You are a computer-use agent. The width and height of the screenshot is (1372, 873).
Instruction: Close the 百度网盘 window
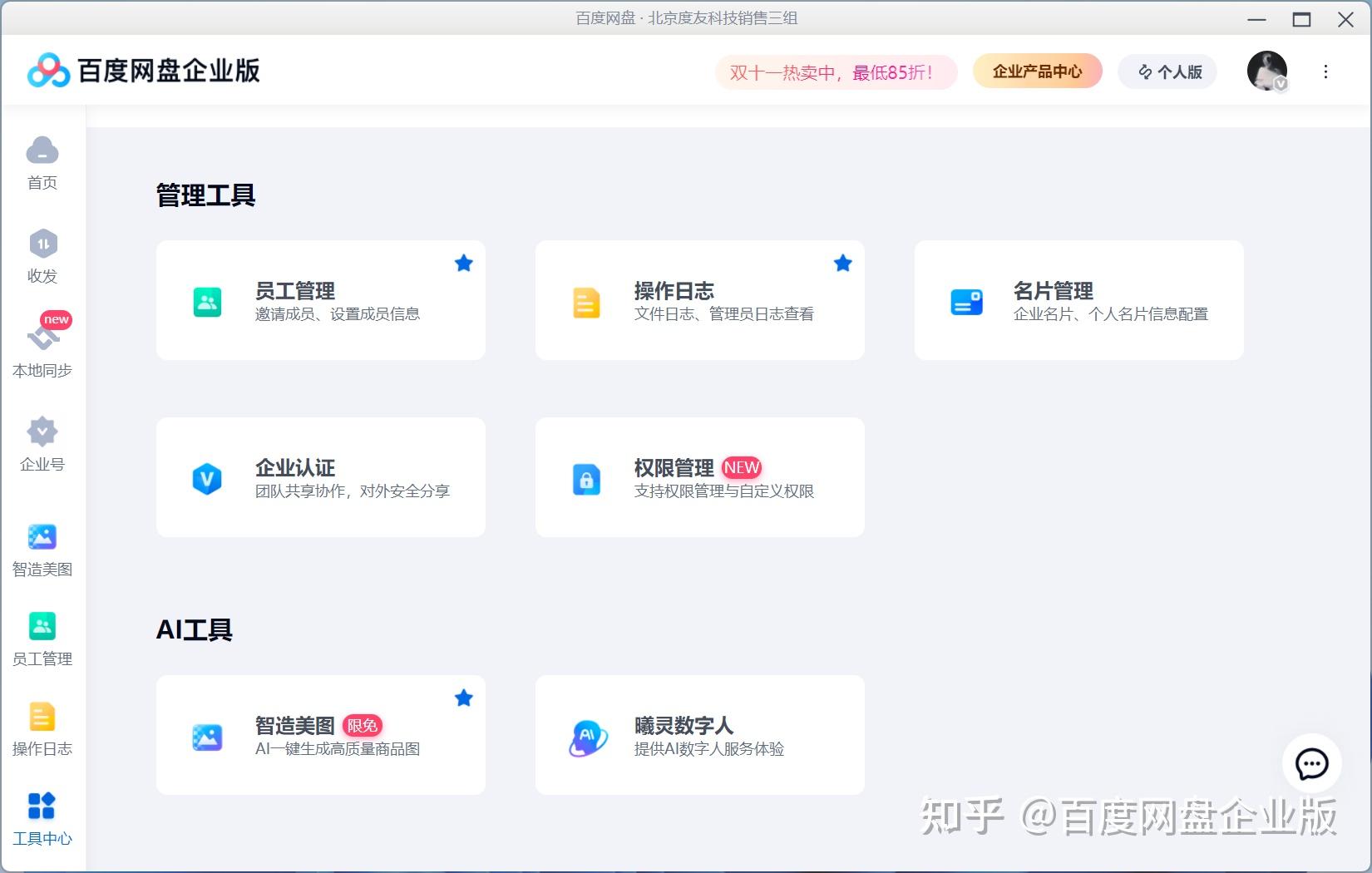click(x=1345, y=19)
